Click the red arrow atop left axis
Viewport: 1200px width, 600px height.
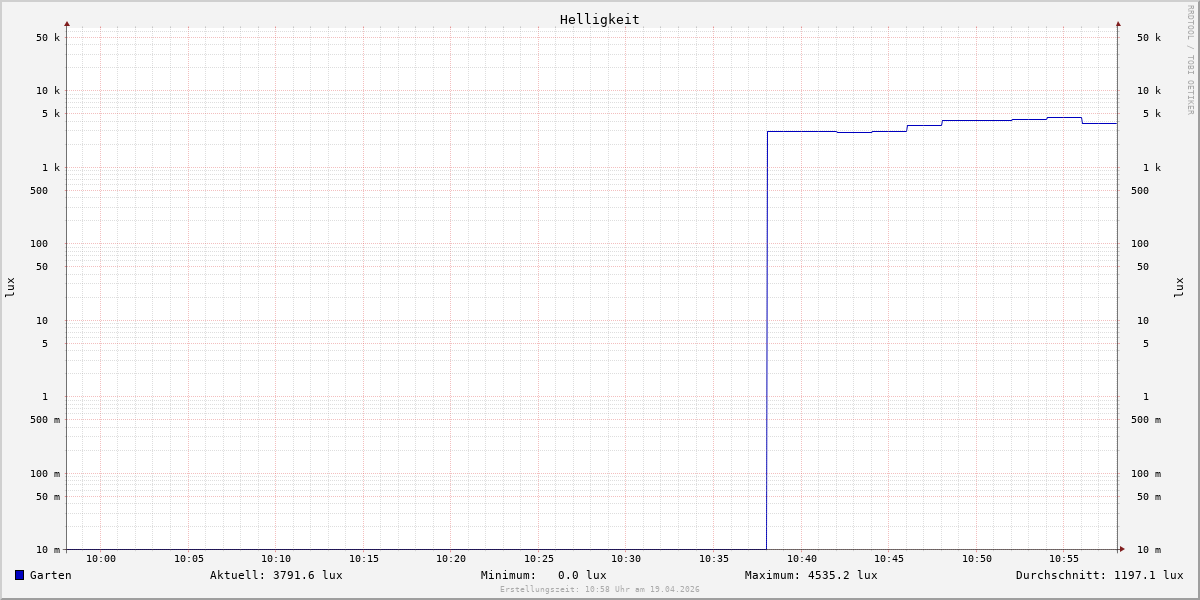point(67,23)
